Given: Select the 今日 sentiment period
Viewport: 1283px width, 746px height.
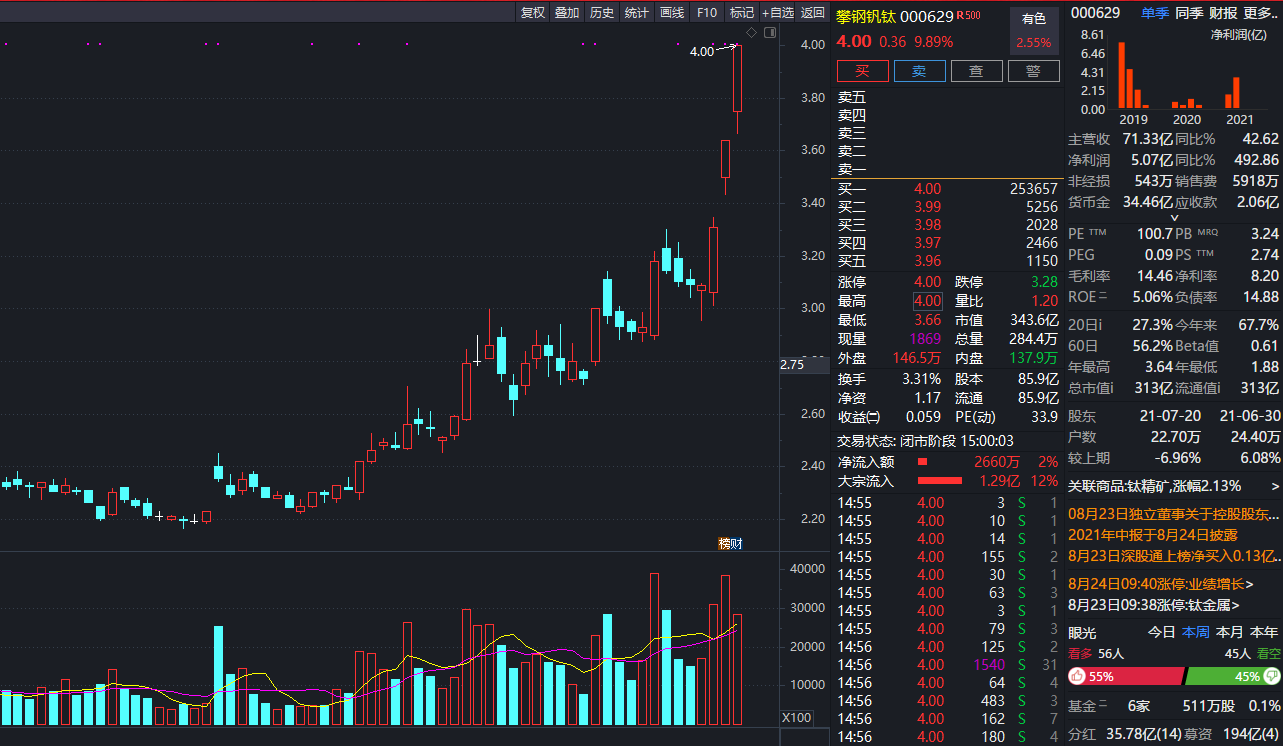Looking at the screenshot, I should click(x=1161, y=632).
